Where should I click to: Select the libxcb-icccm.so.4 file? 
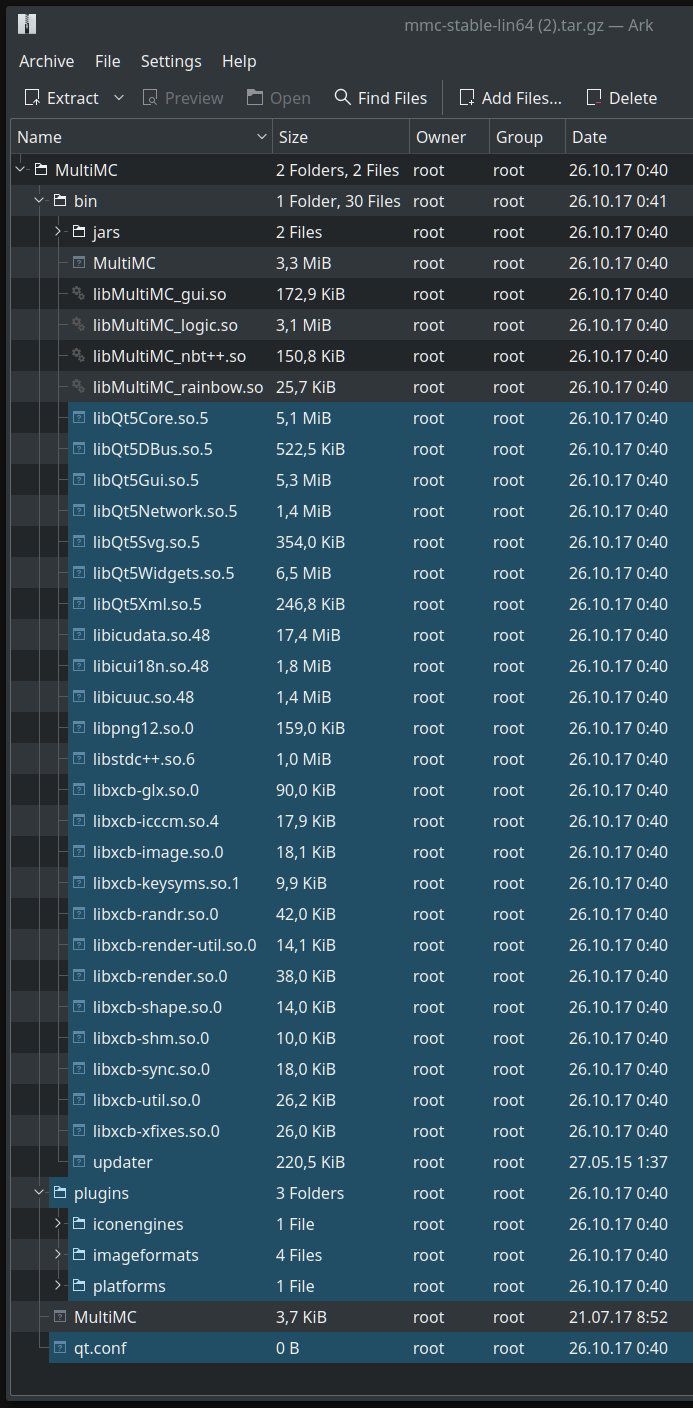[156, 821]
